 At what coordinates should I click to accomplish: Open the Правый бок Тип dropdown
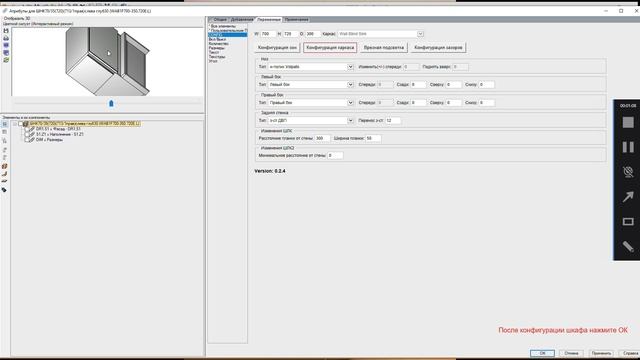pyautogui.click(x=350, y=102)
